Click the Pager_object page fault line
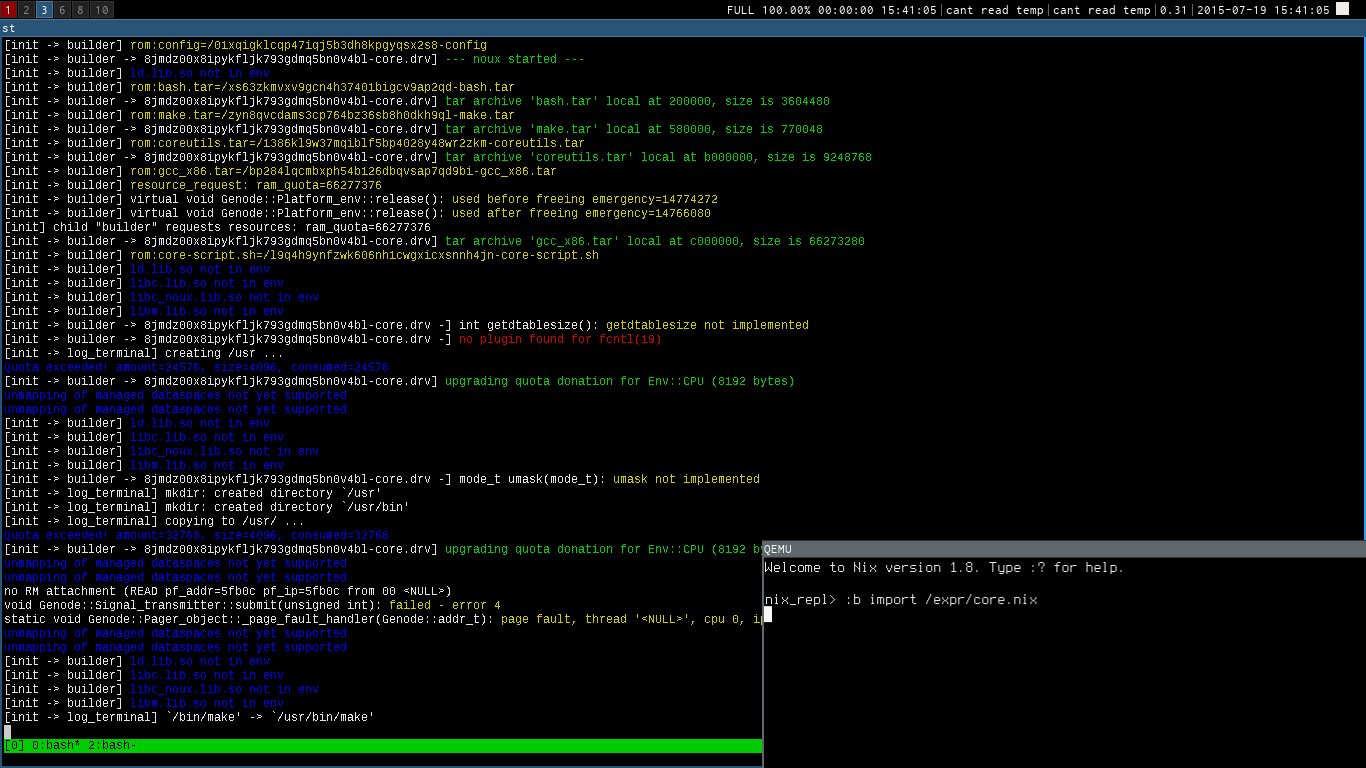This screenshot has height=768, width=1366. pyautogui.click(x=383, y=619)
